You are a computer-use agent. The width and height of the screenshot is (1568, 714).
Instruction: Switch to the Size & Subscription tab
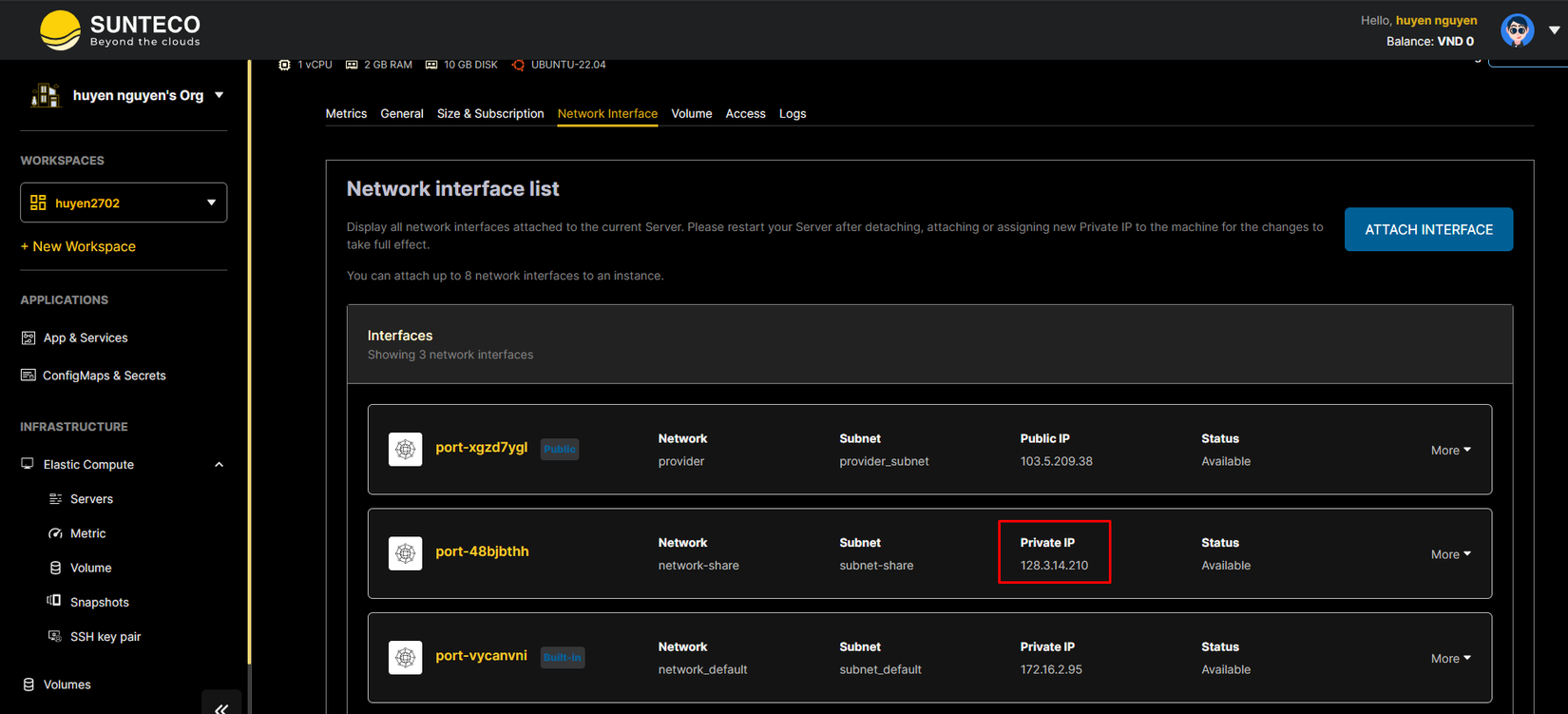[x=490, y=114]
